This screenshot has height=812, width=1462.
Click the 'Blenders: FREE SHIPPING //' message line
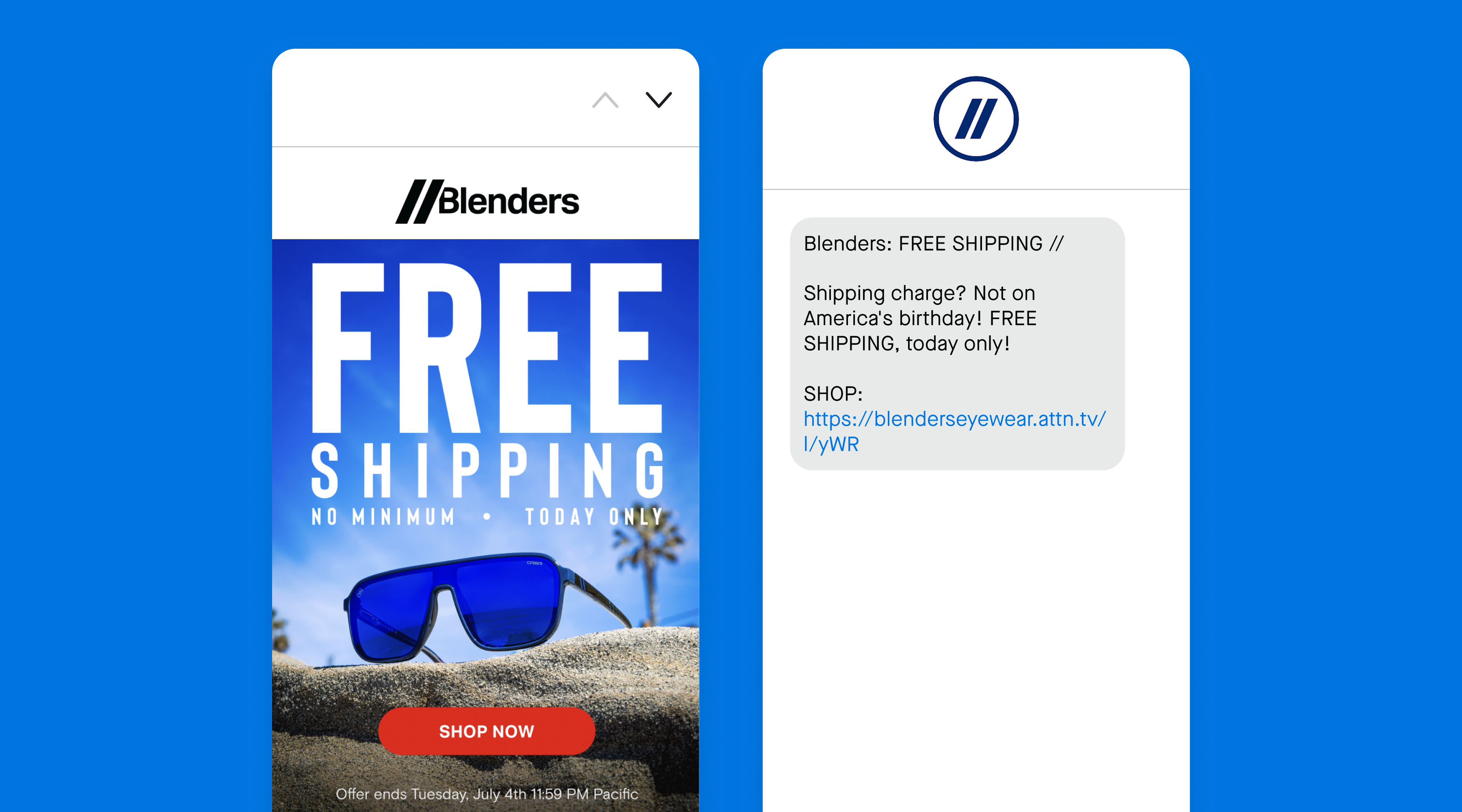(934, 244)
